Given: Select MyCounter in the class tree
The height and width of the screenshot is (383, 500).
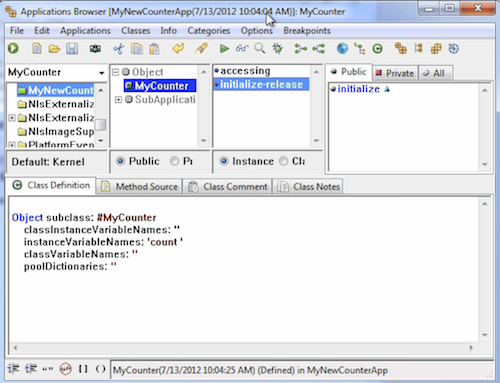Looking at the screenshot, I should click(160, 86).
